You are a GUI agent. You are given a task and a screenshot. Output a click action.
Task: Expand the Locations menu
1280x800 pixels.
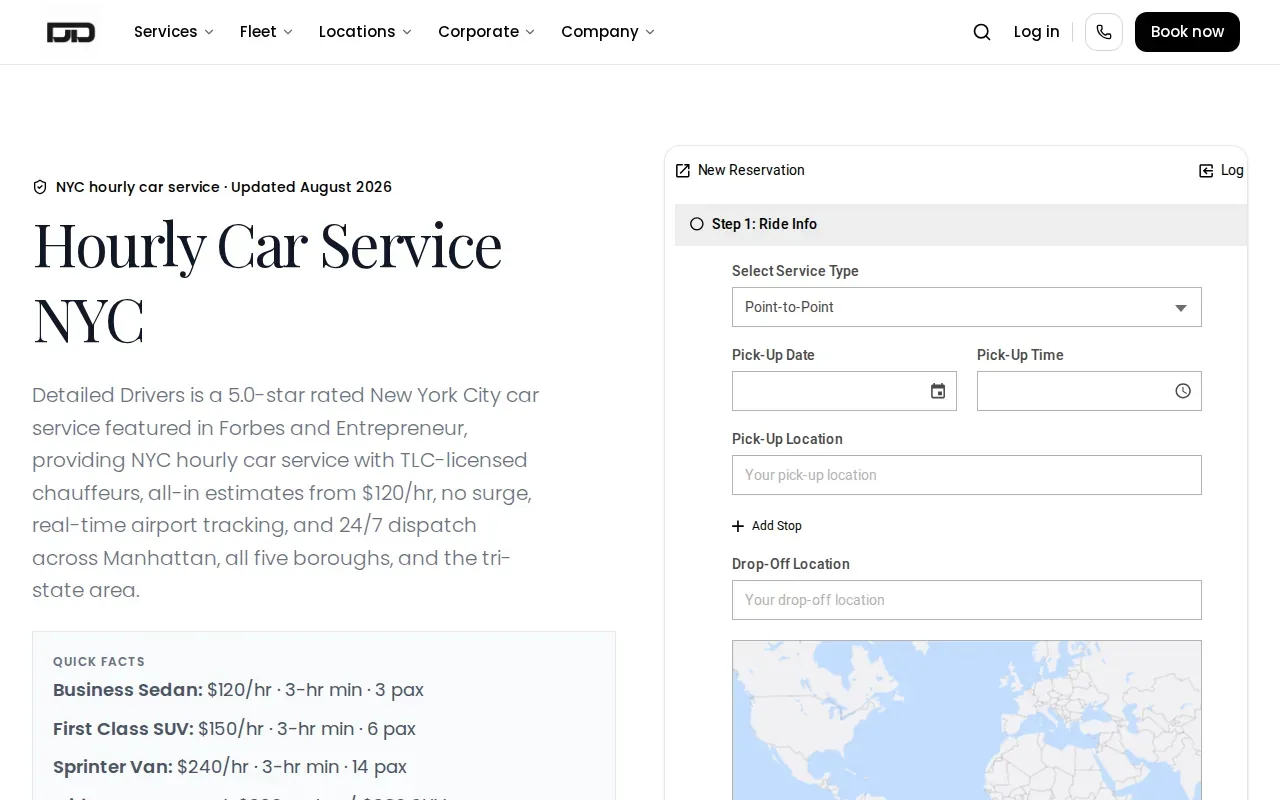click(365, 32)
